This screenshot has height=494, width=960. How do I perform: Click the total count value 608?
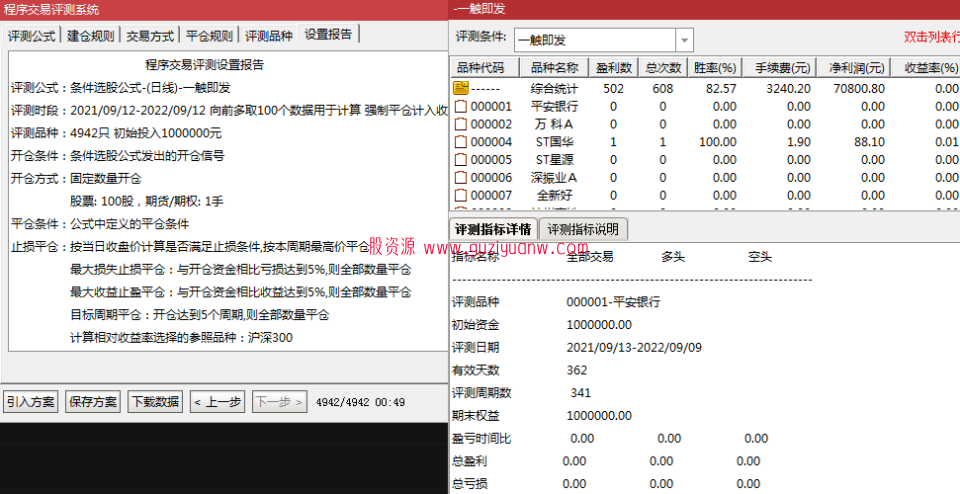point(662,89)
